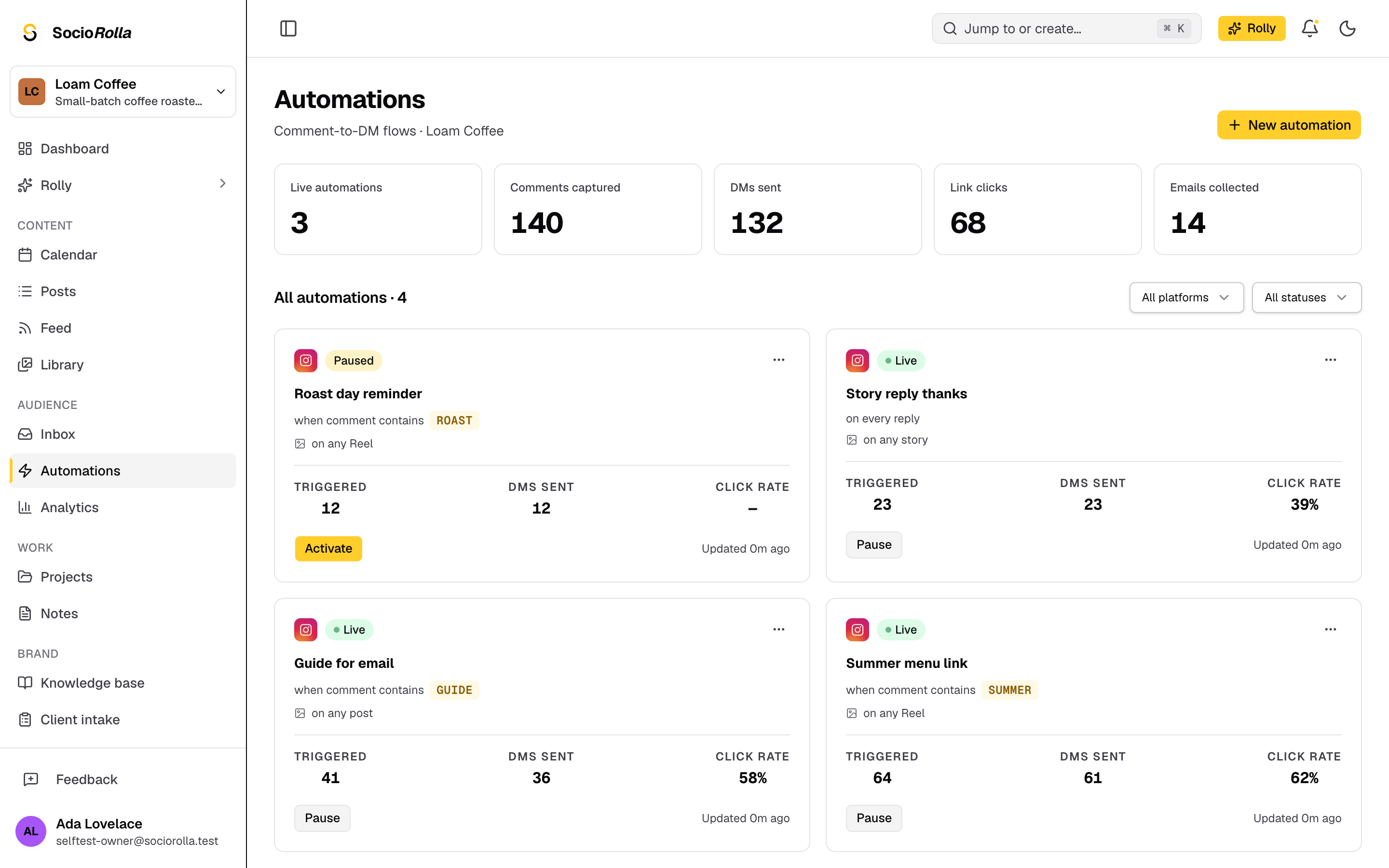Click the SocioRolla logo
This screenshot has width=1389, height=868.
(76, 32)
